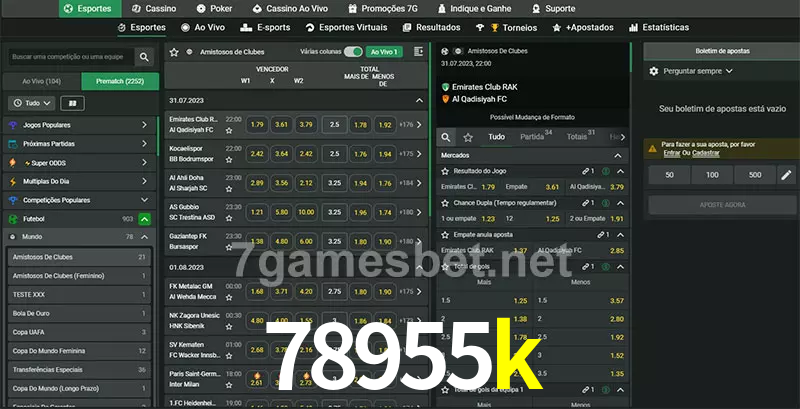
Task: Collapse the Futebol sport section
Action: click(145, 218)
